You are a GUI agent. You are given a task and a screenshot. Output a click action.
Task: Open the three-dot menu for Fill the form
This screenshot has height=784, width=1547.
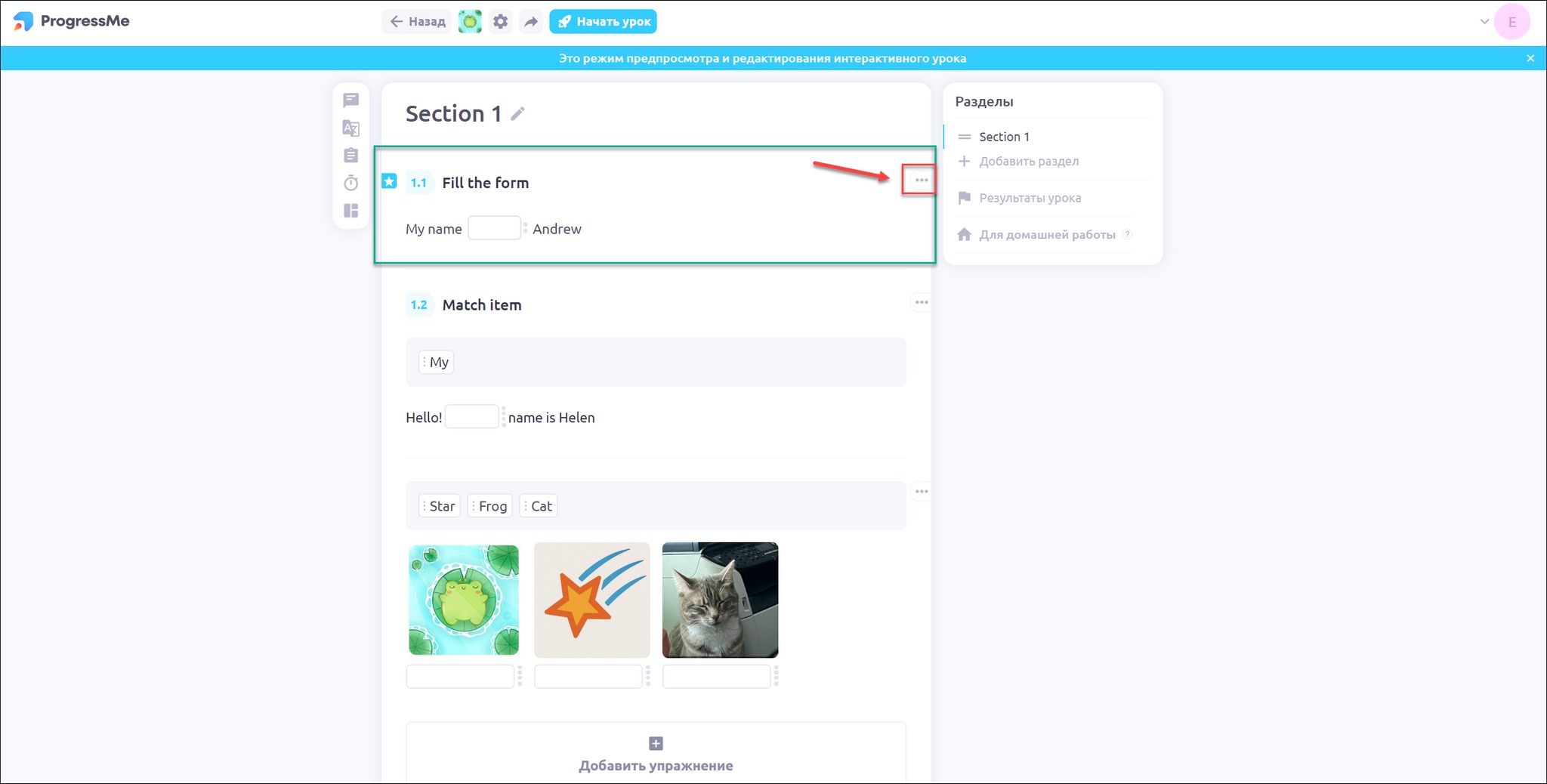click(921, 180)
